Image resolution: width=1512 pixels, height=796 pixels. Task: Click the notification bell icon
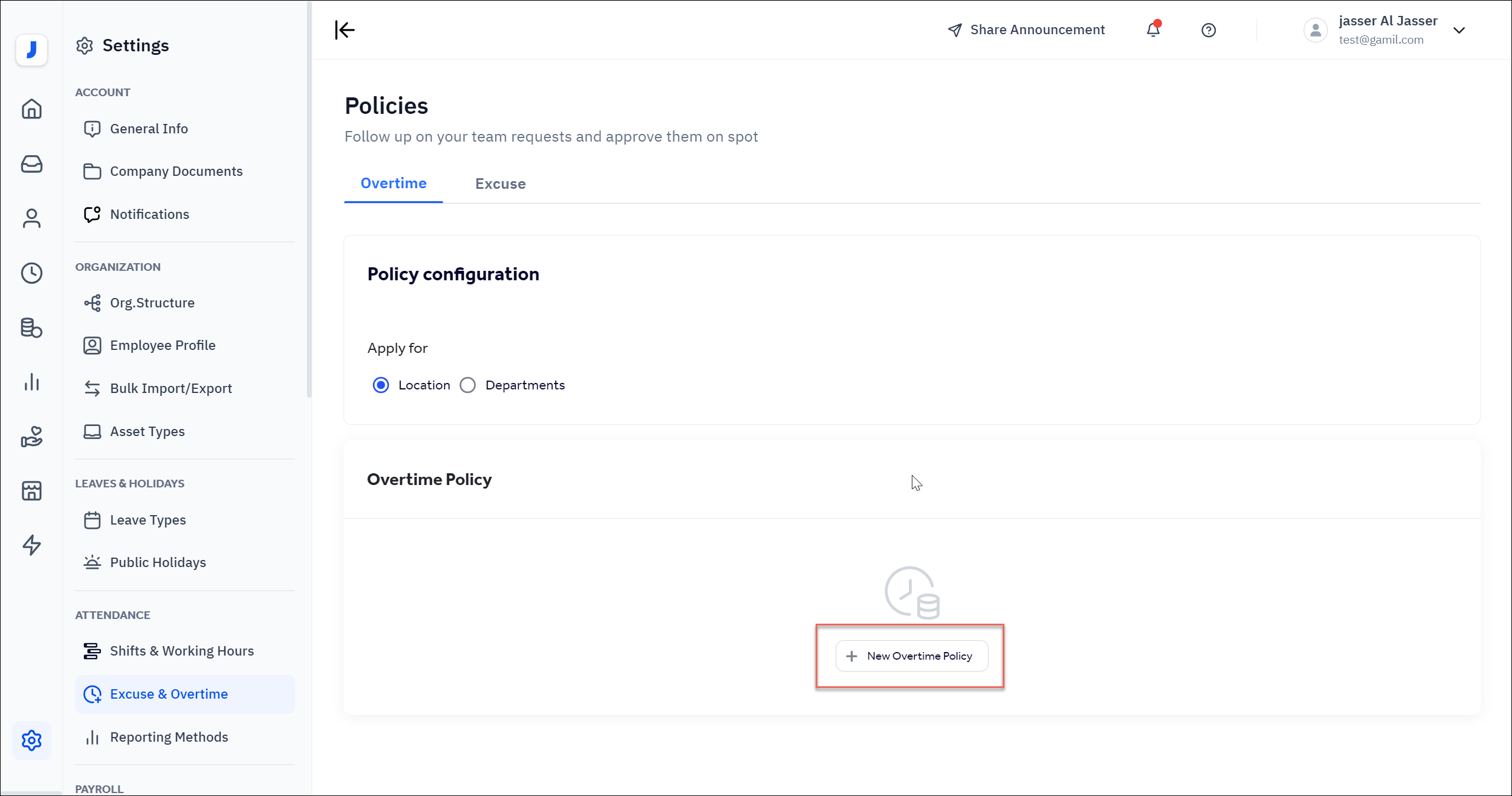click(1153, 30)
